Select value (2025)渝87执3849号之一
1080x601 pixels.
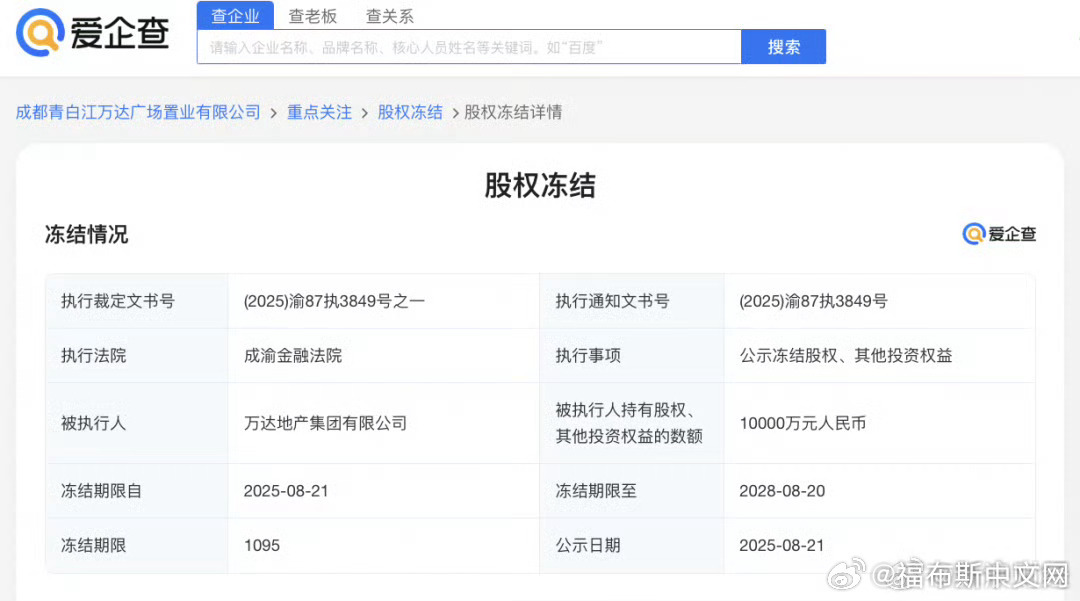pyautogui.click(x=334, y=301)
